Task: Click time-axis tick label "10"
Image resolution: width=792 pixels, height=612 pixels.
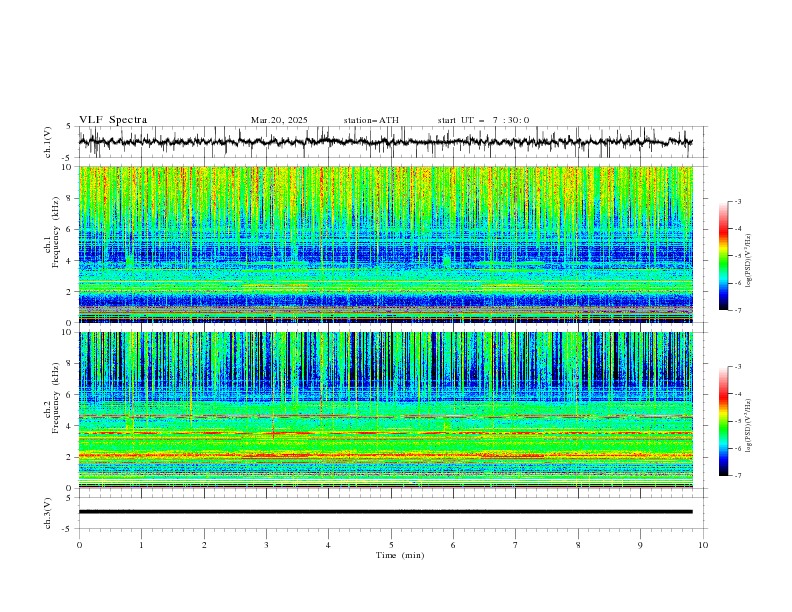Action: pyautogui.click(x=703, y=545)
